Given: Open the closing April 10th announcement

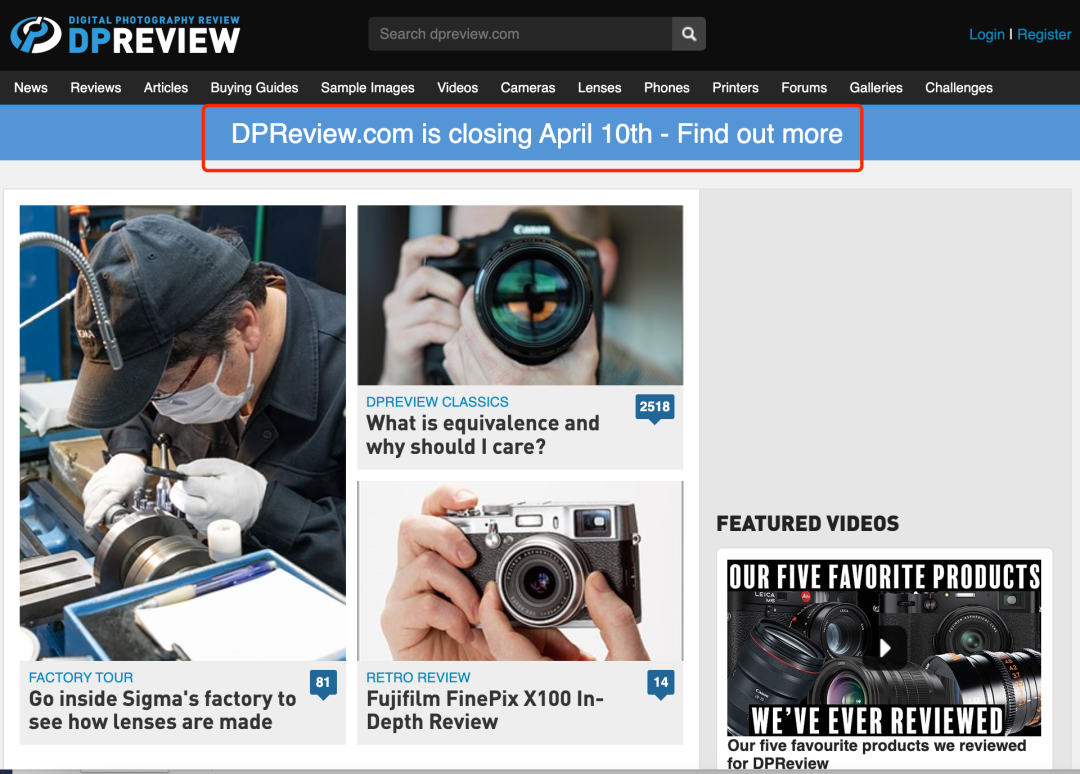Looking at the screenshot, I should pyautogui.click(x=537, y=134).
